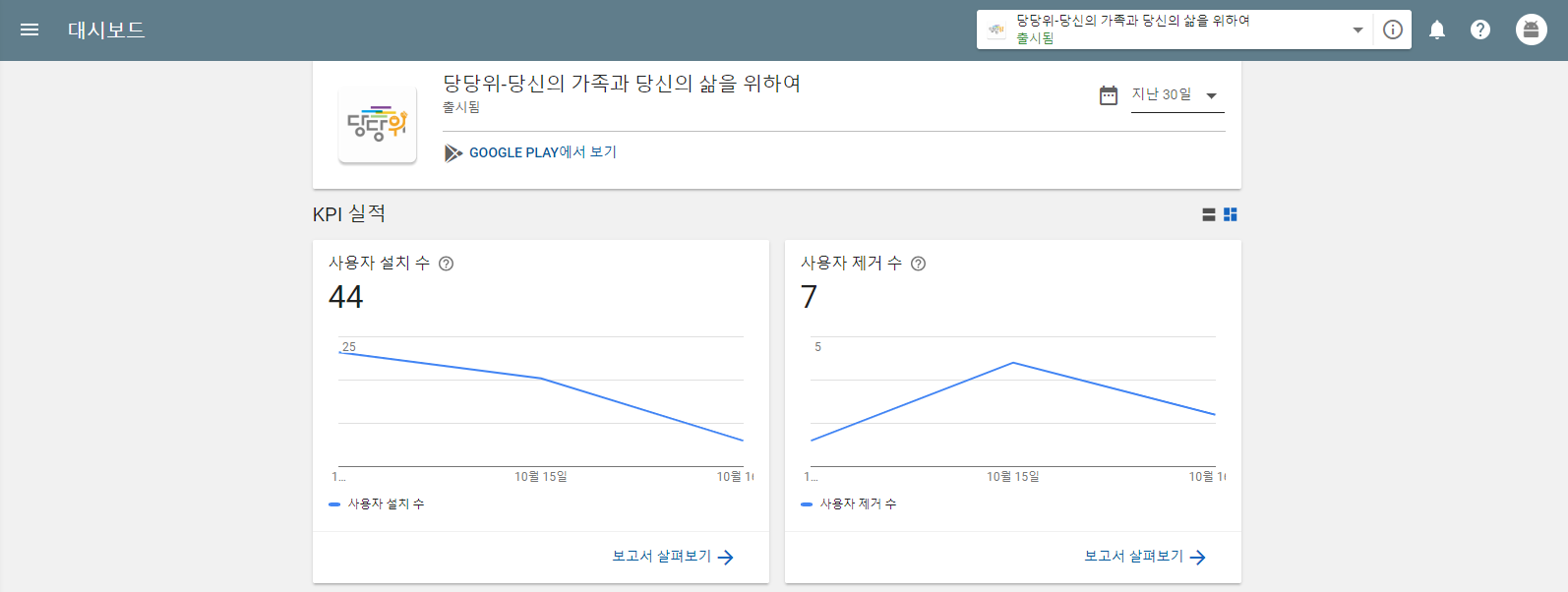Show help for 사용자 제거 수

918,264
